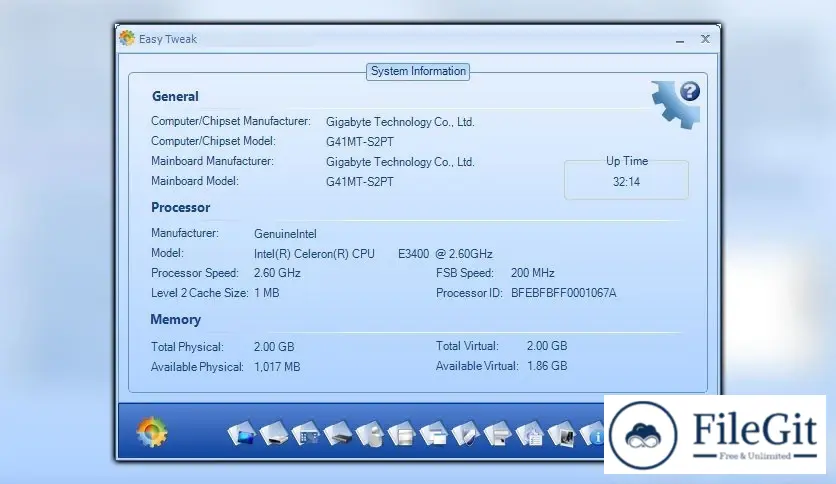Viewport: 836px width, 484px height.
Task: Click the System Information header label
Action: pos(418,71)
